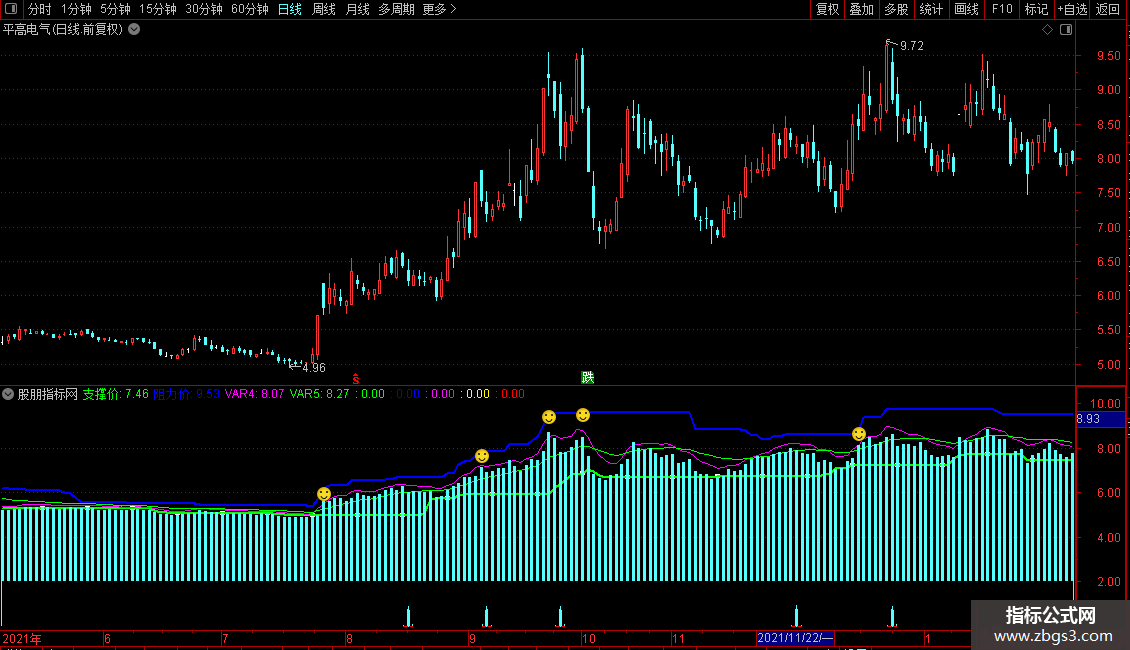The image size is (1130, 650).
Task: Expand the 更多 > period menu
Action: pos(439,9)
